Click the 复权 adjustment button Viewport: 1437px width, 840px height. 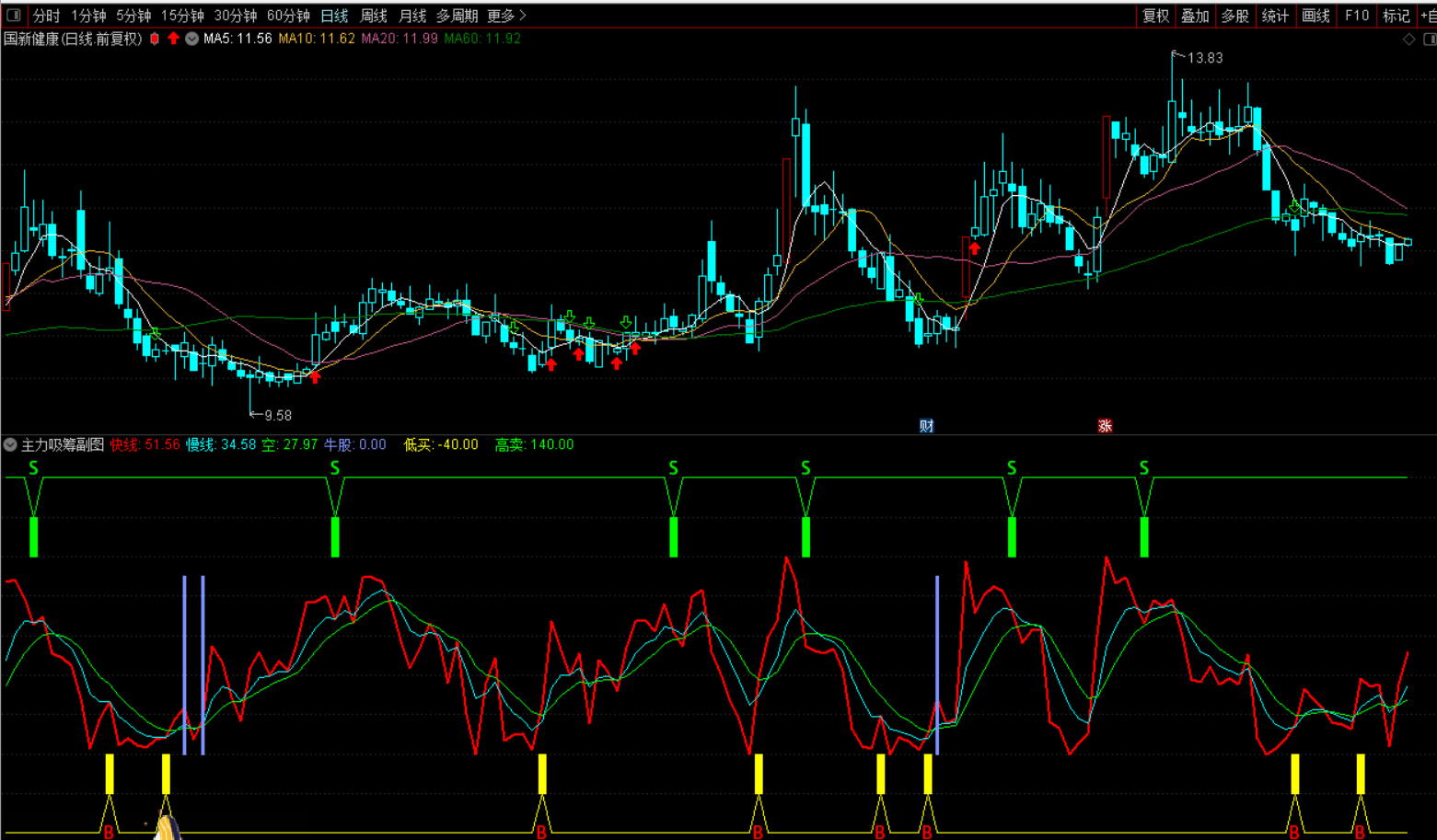1155,16
